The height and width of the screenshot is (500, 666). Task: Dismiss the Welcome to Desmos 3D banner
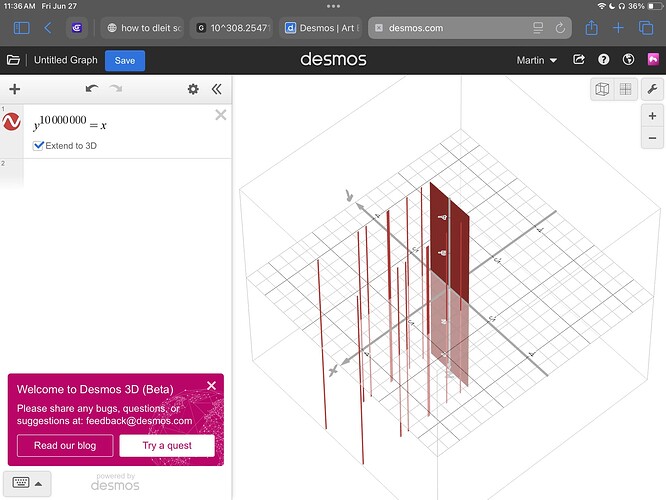coord(212,385)
